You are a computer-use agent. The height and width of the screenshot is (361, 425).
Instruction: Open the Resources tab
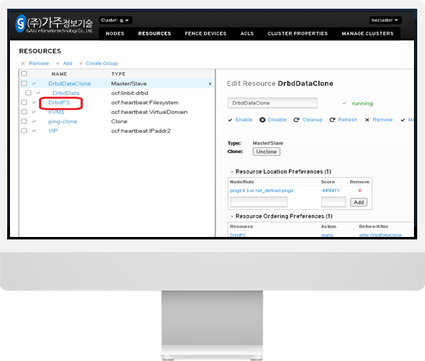[x=154, y=34]
